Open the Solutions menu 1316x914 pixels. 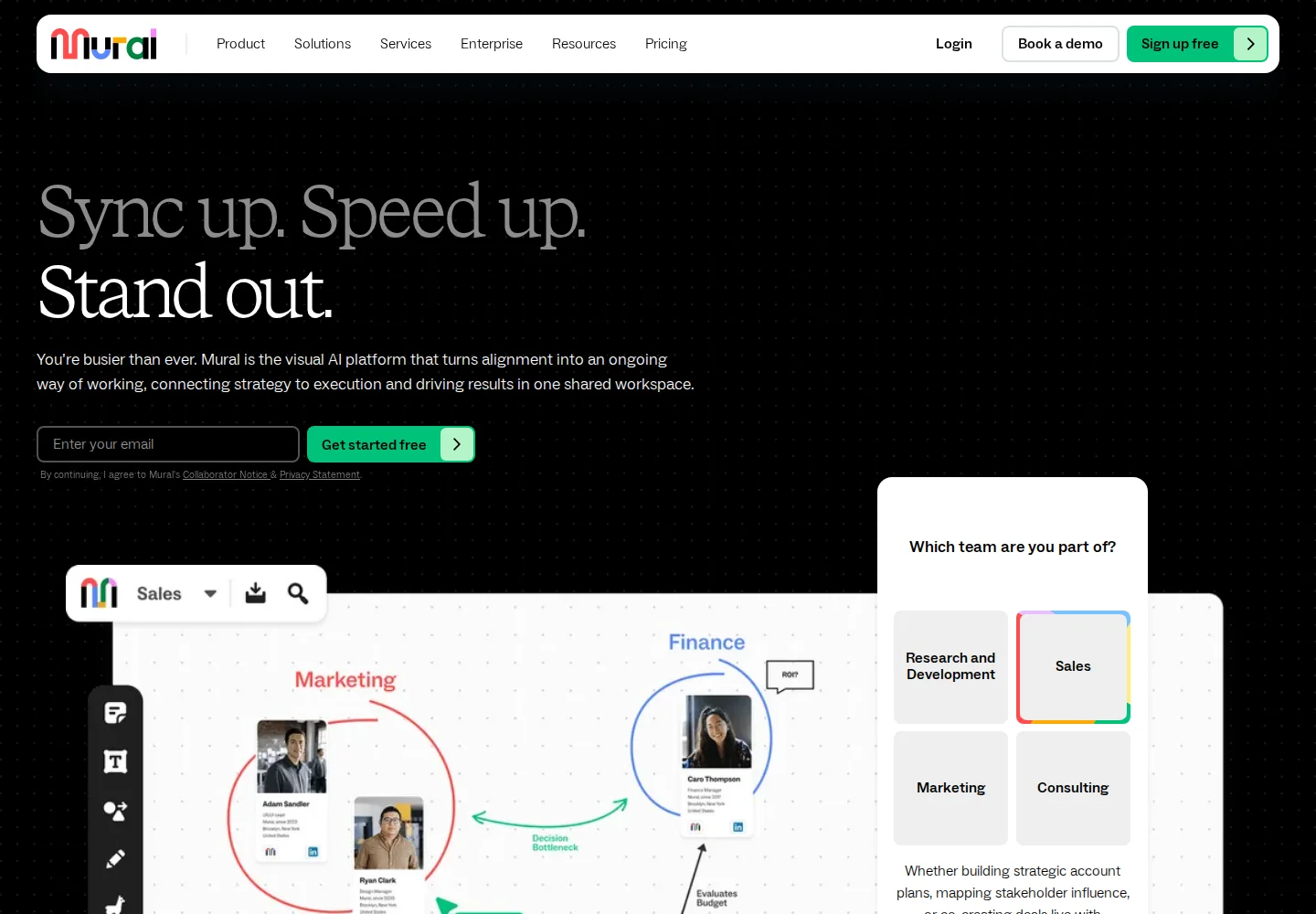point(323,44)
